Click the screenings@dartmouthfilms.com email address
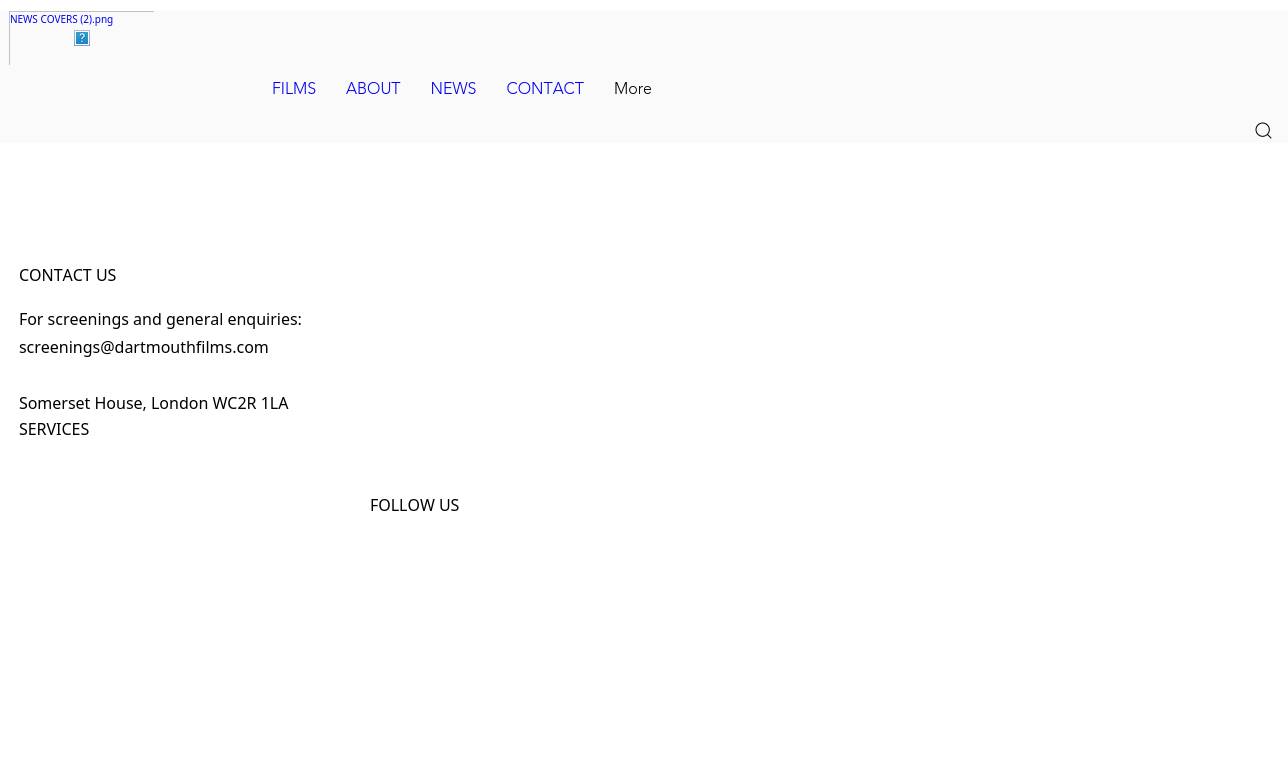The width and height of the screenshot is (1288, 768). pos(143,347)
